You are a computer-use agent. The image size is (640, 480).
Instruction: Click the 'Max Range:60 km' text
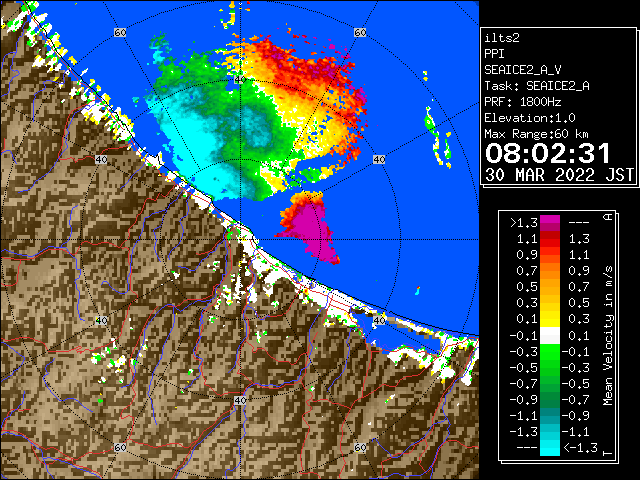coord(536,134)
